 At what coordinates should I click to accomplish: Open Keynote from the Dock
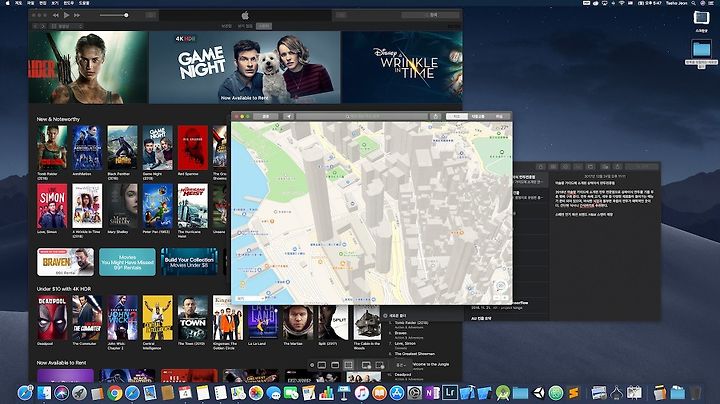pos(344,393)
